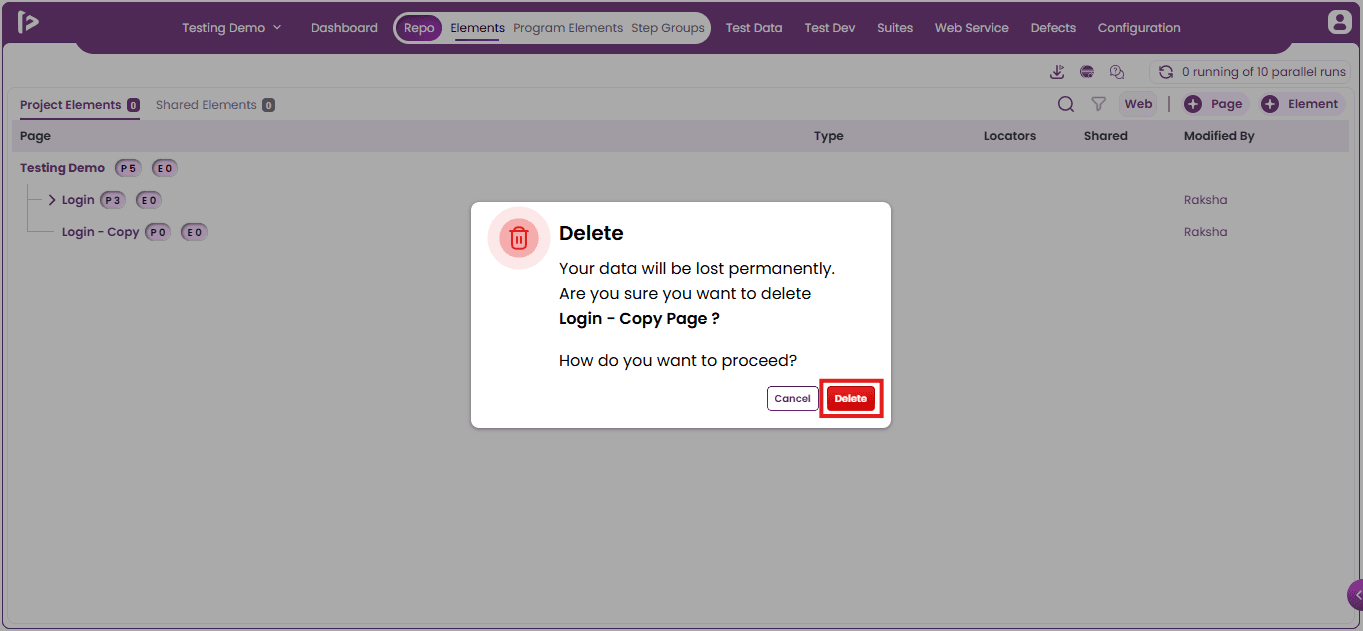Click 'Login - Copy Page ?' text in dialog
Screen dimensions: 1363x631
[x=639, y=319]
